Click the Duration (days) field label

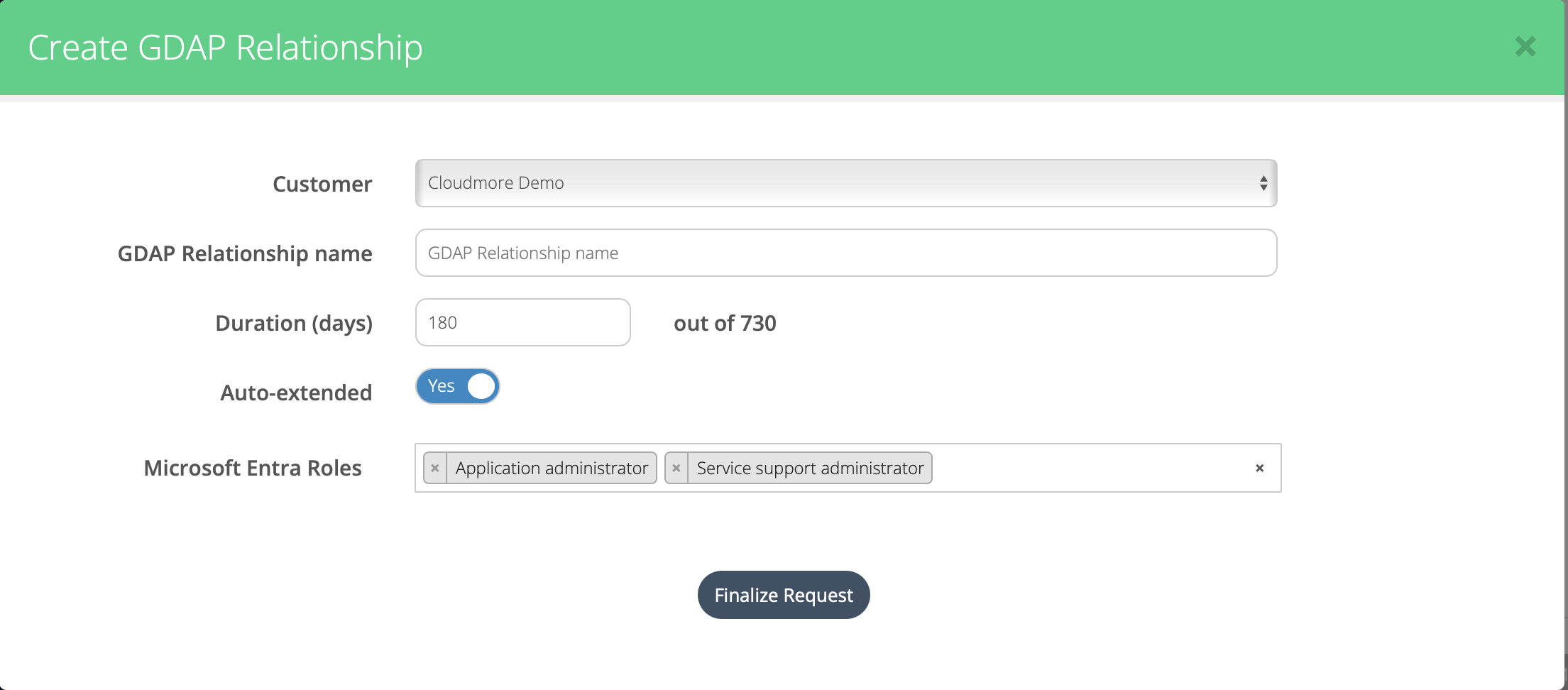(294, 323)
